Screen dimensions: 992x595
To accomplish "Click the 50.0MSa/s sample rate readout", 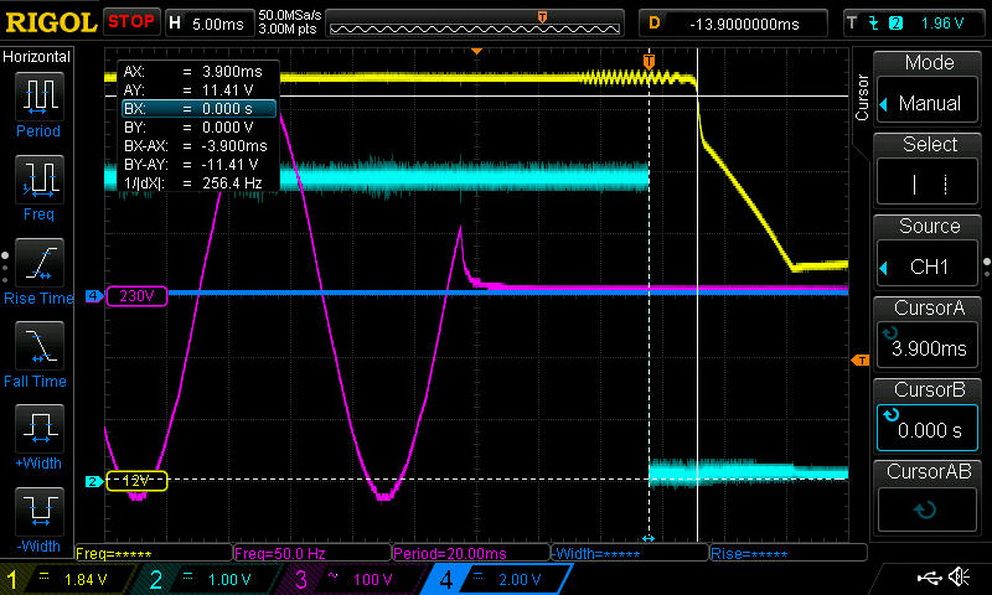I will click(290, 14).
